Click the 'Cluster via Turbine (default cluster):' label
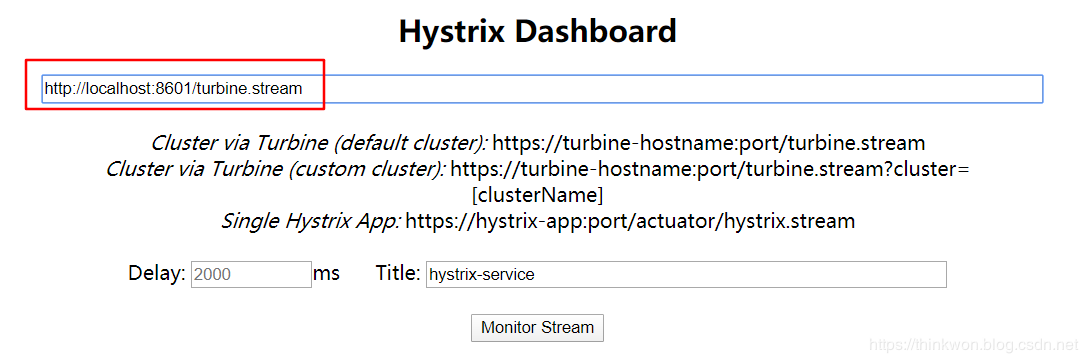Screen dimensions: 1088x363 point(319,144)
